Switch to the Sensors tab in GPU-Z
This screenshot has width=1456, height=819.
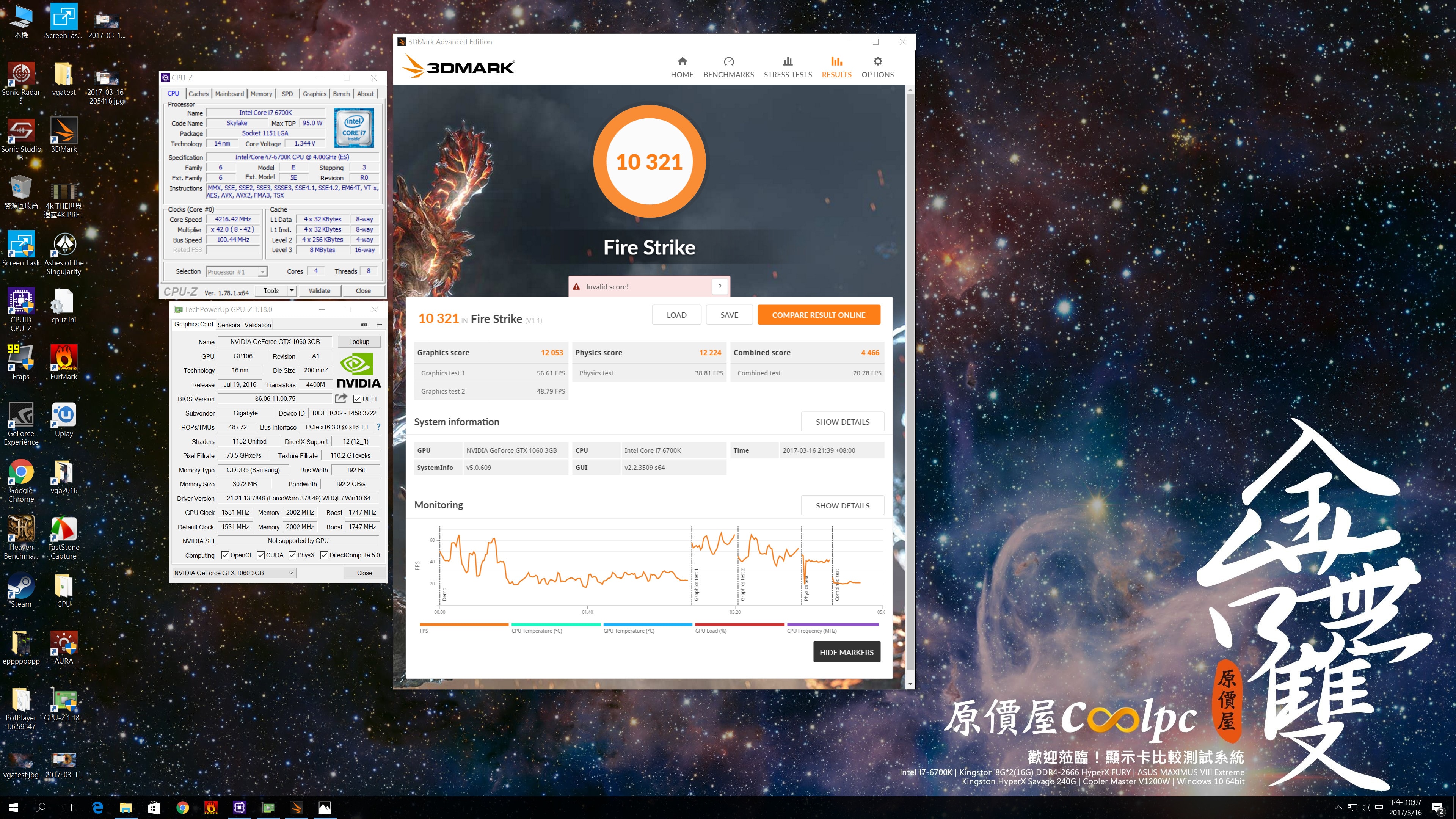229,325
